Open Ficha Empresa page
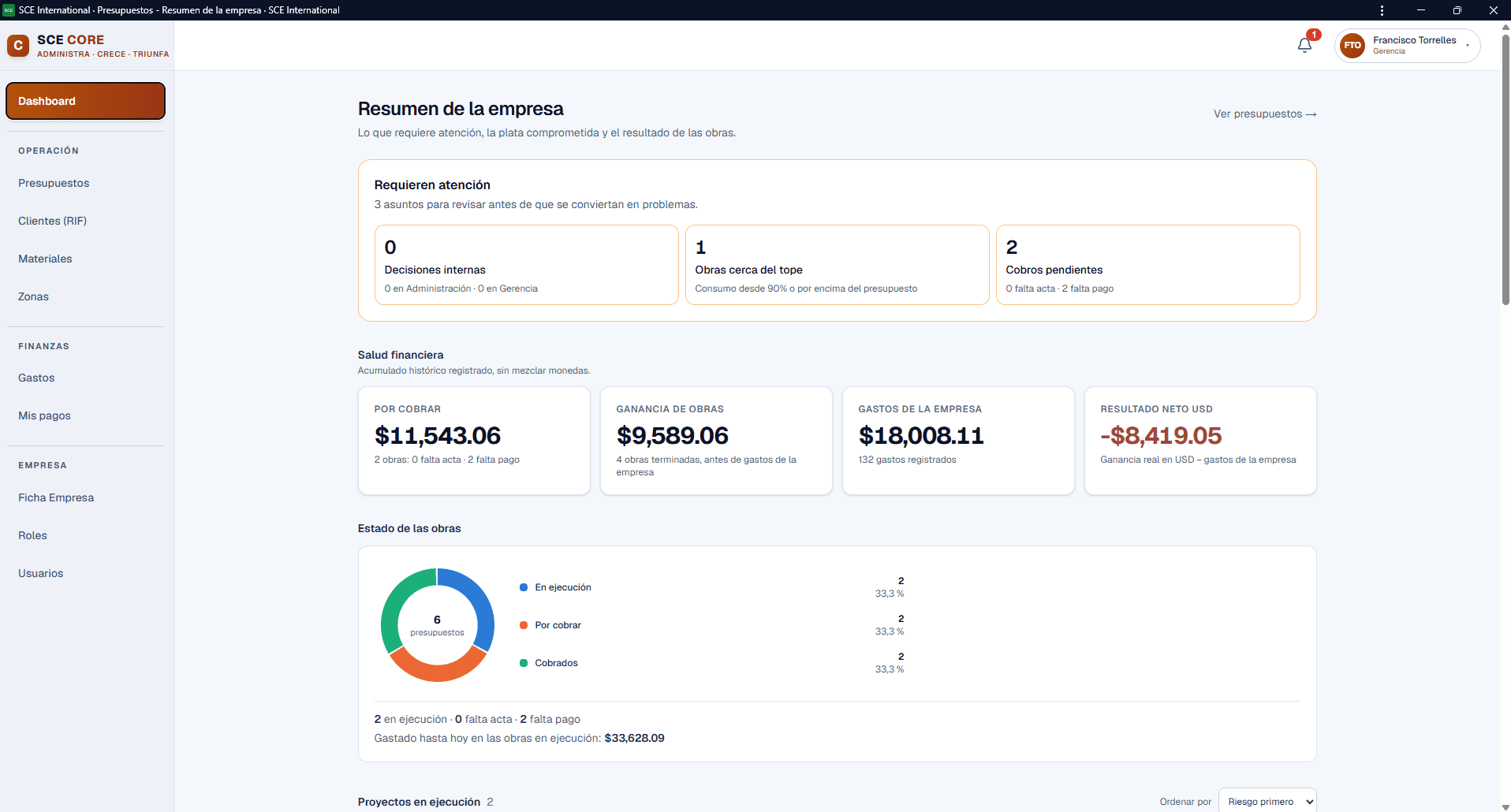The image size is (1511, 812). click(56, 497)
